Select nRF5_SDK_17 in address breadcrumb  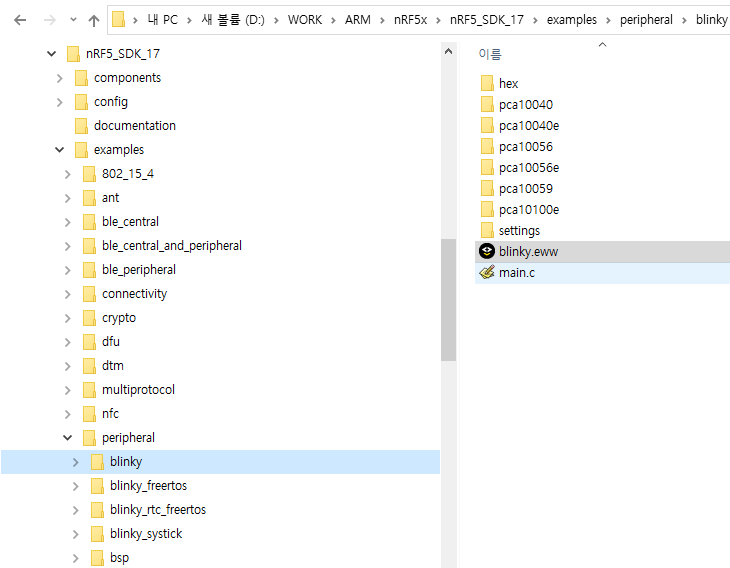[x=487, y=20]
